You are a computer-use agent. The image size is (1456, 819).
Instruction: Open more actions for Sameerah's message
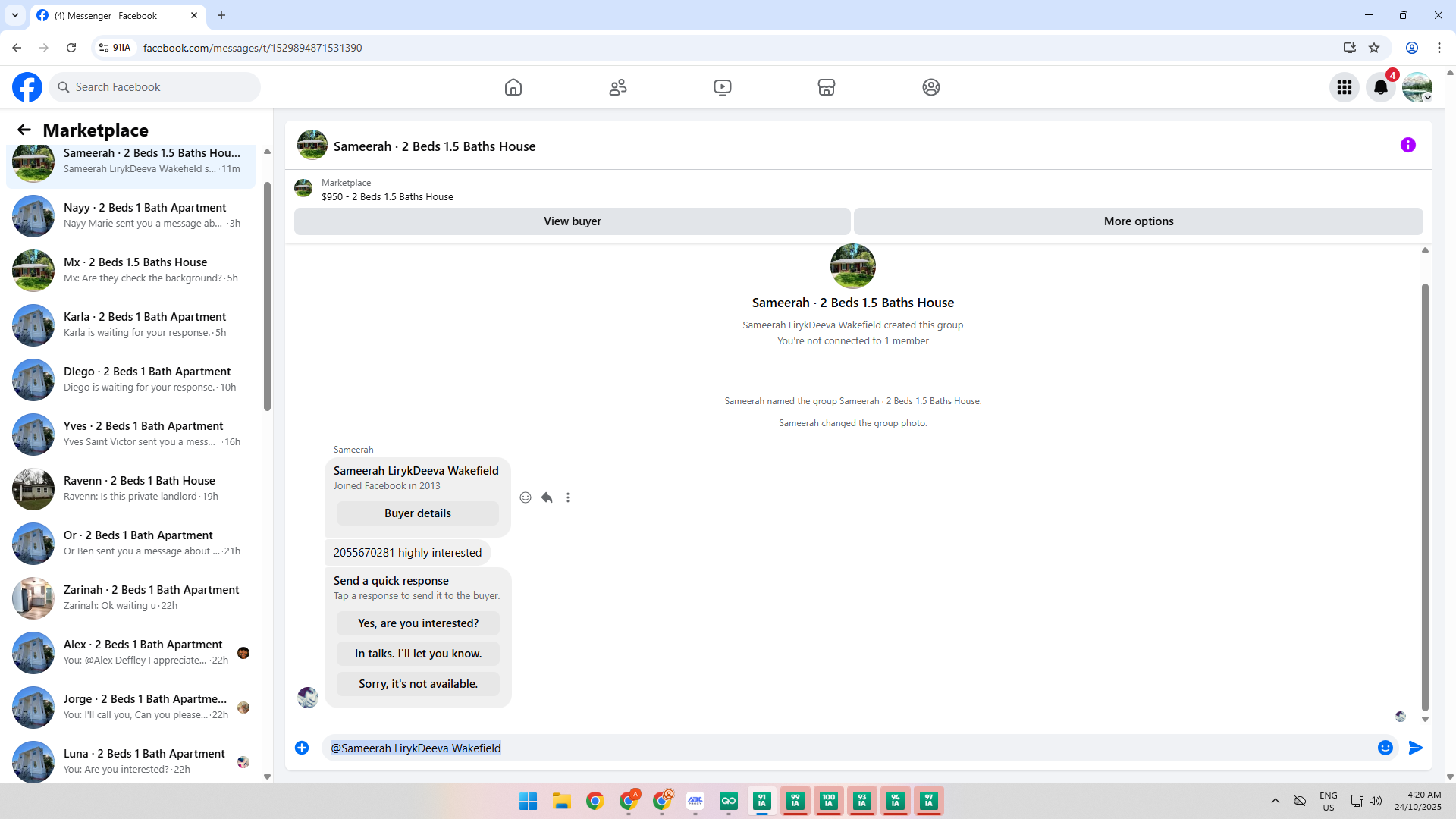pyautogui.click(x=568, y=497)
